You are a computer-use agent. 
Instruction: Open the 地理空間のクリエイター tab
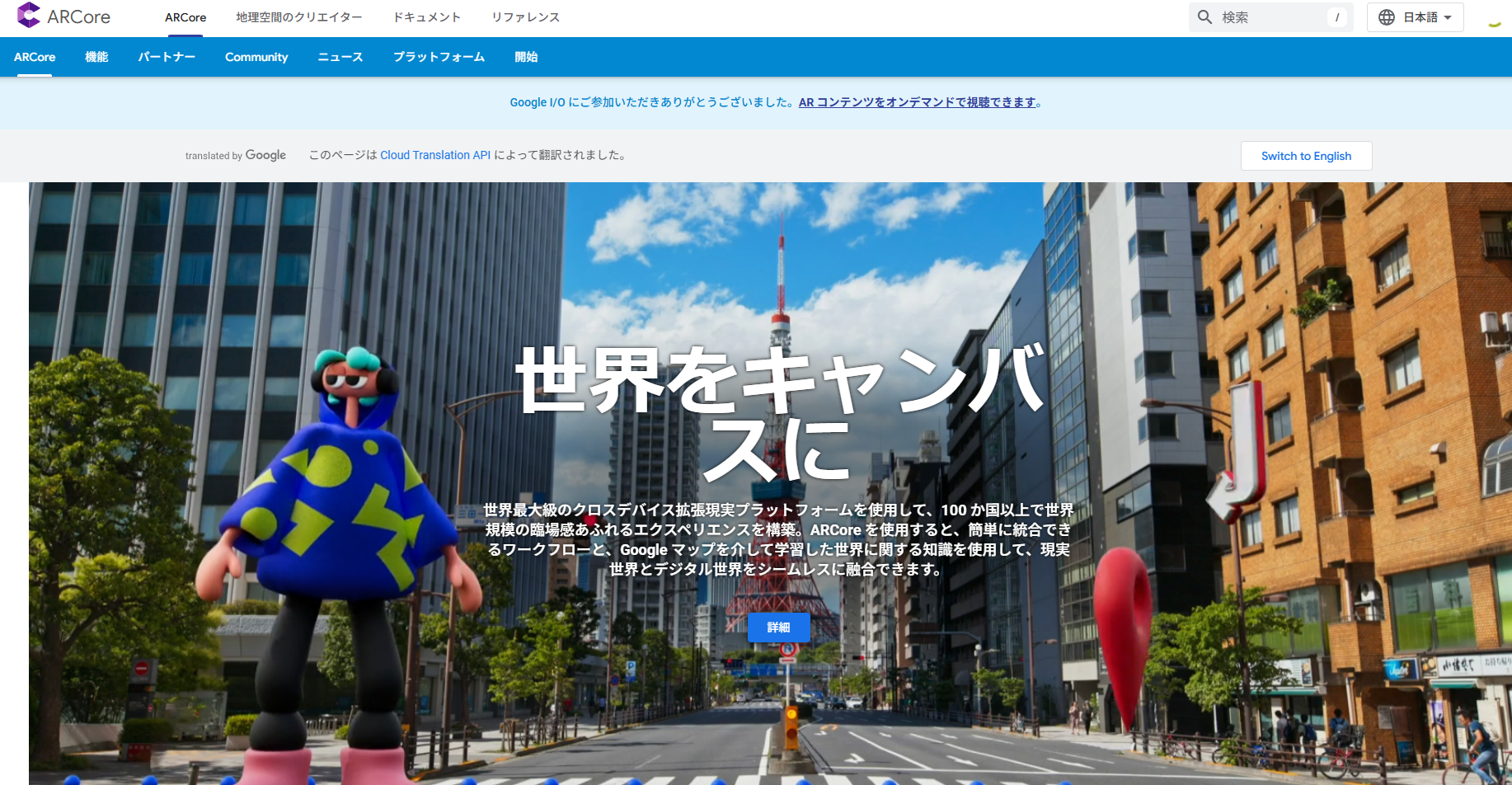299,17
